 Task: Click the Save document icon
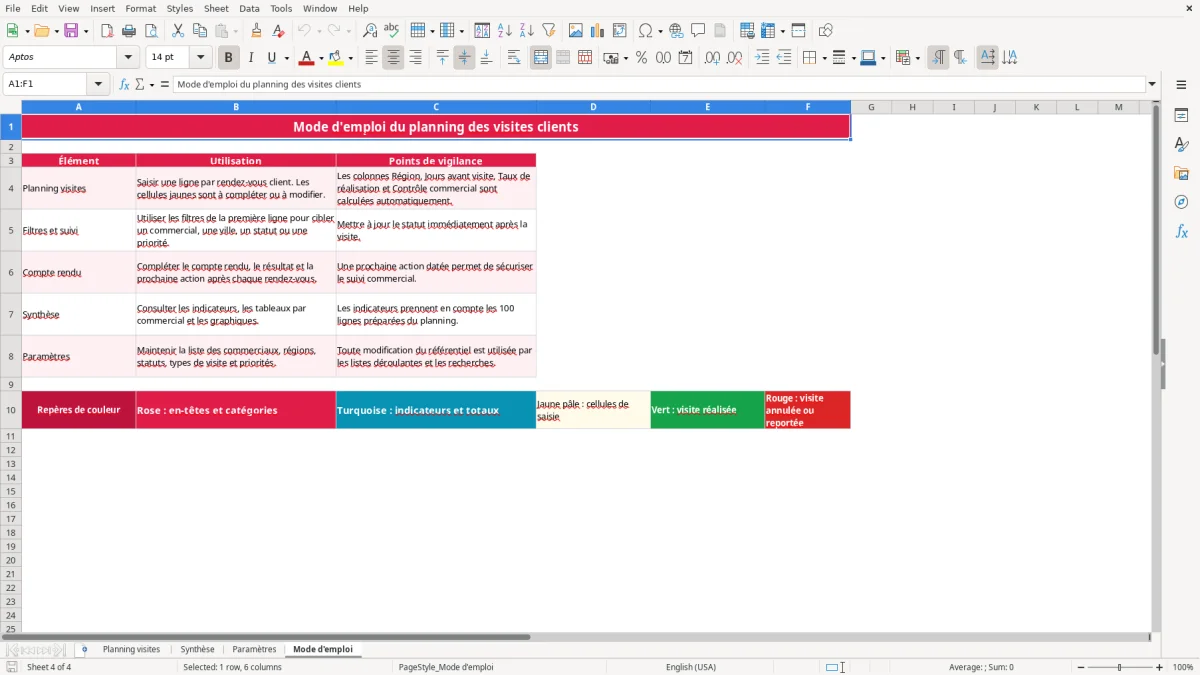coord(71,31)
